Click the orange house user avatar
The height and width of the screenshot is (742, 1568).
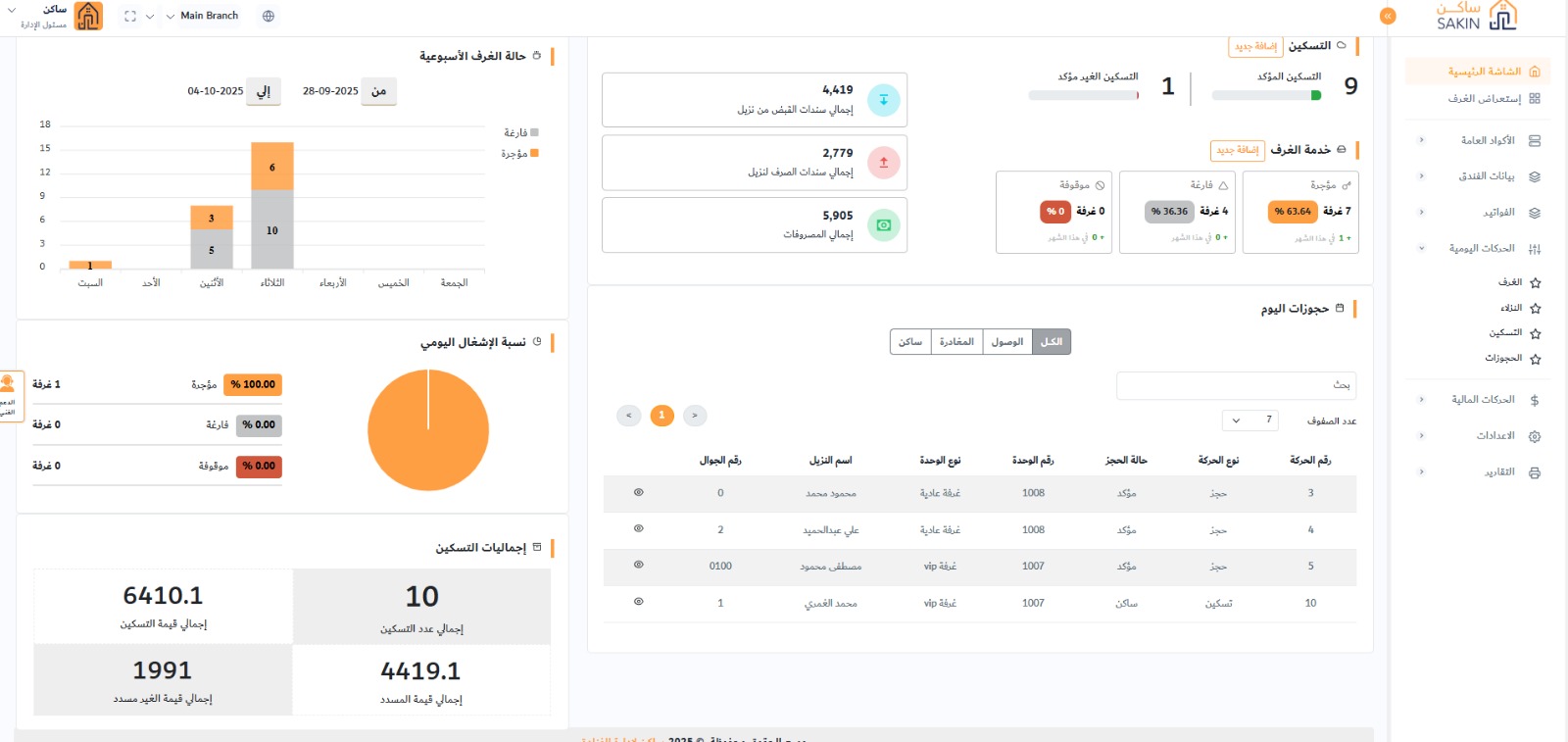coord(88,16)
